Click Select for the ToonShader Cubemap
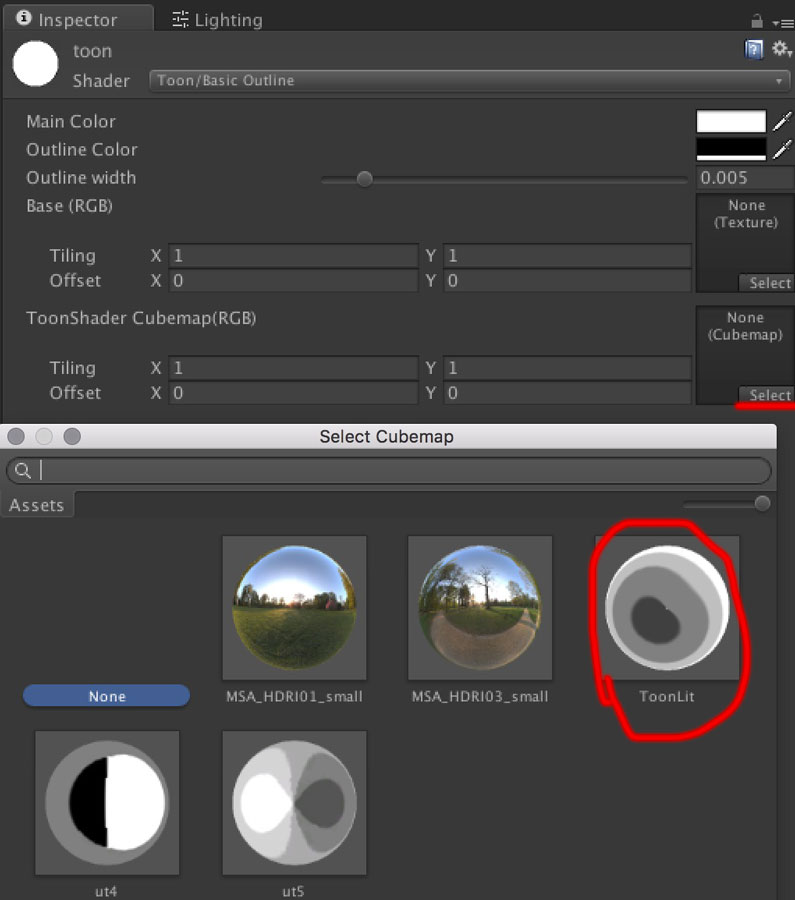The image size is (795, 900). 767,395
